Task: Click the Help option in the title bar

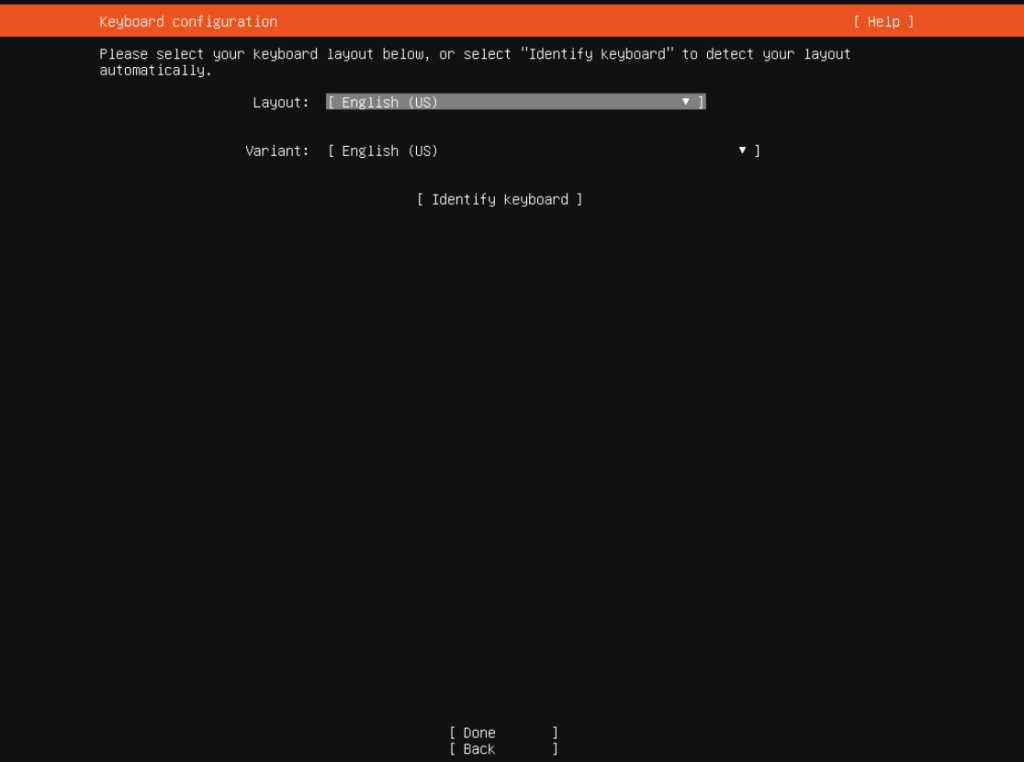Action: pyautogui.click(x=882, y=21)
